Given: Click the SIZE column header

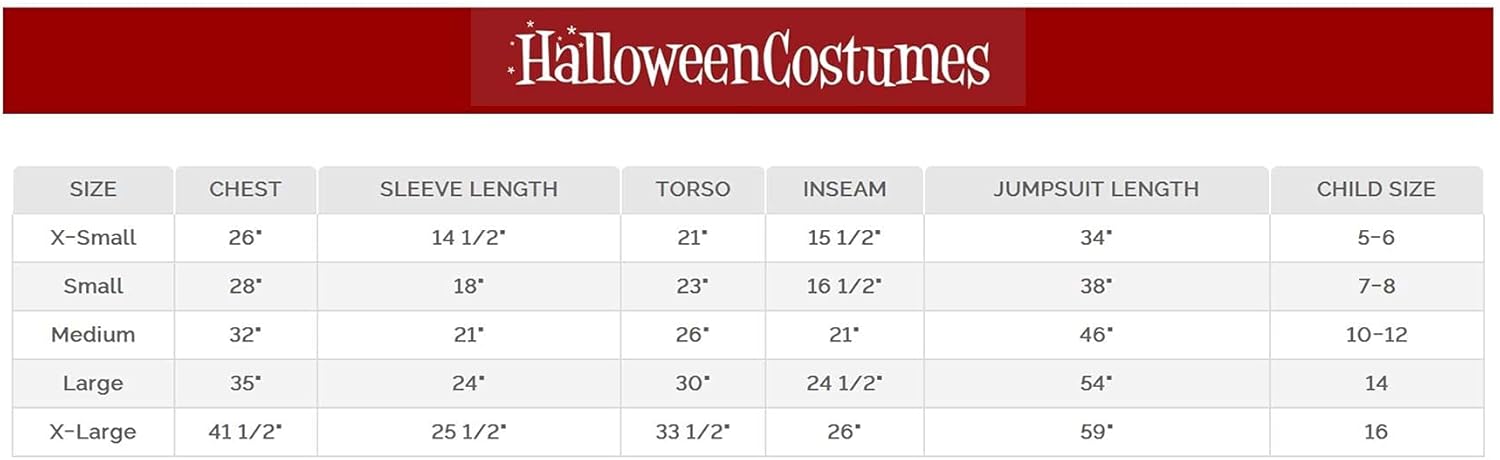Looking at the screenshot, I should point(93,189).
